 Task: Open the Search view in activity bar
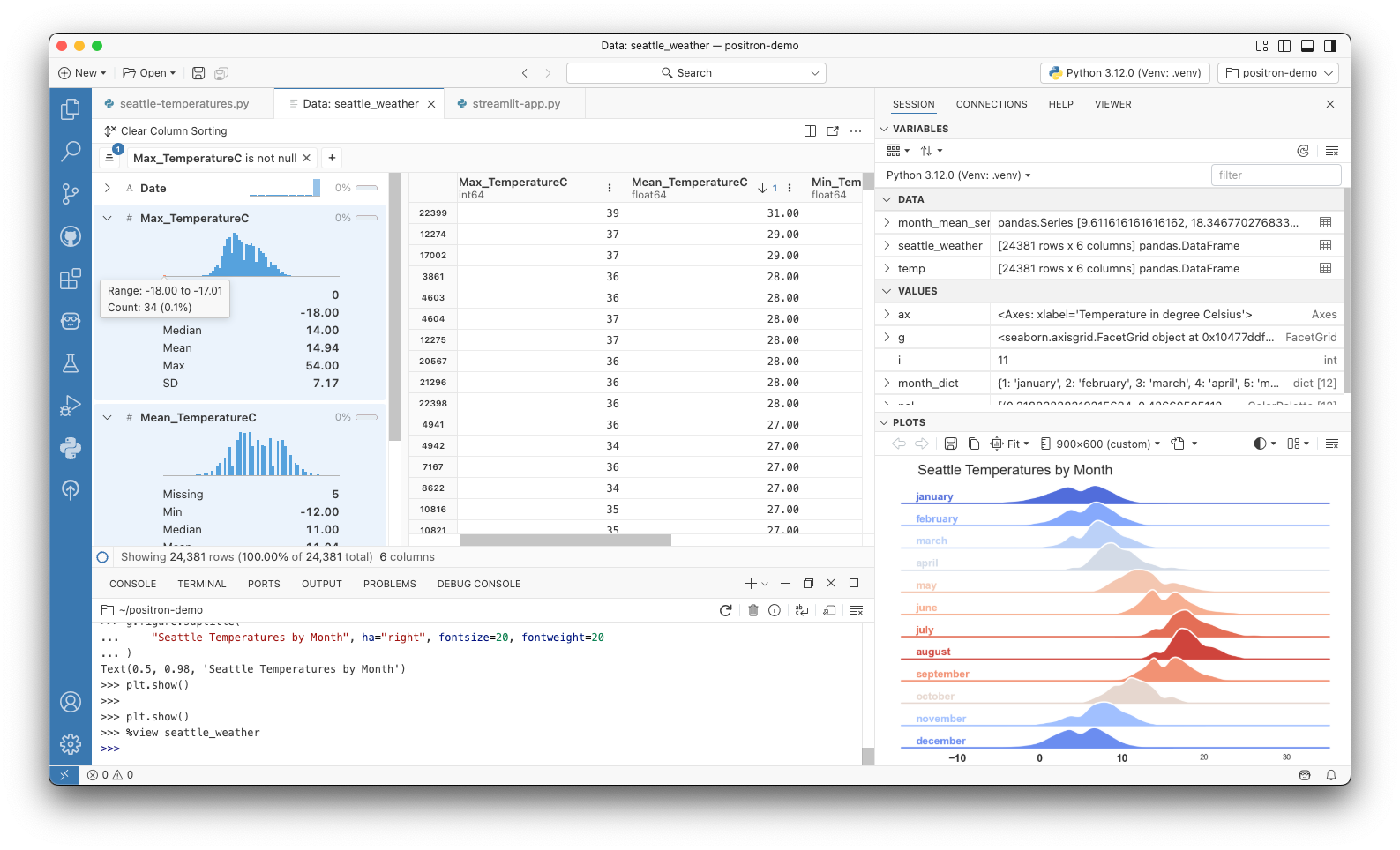(x=71, y=152)
